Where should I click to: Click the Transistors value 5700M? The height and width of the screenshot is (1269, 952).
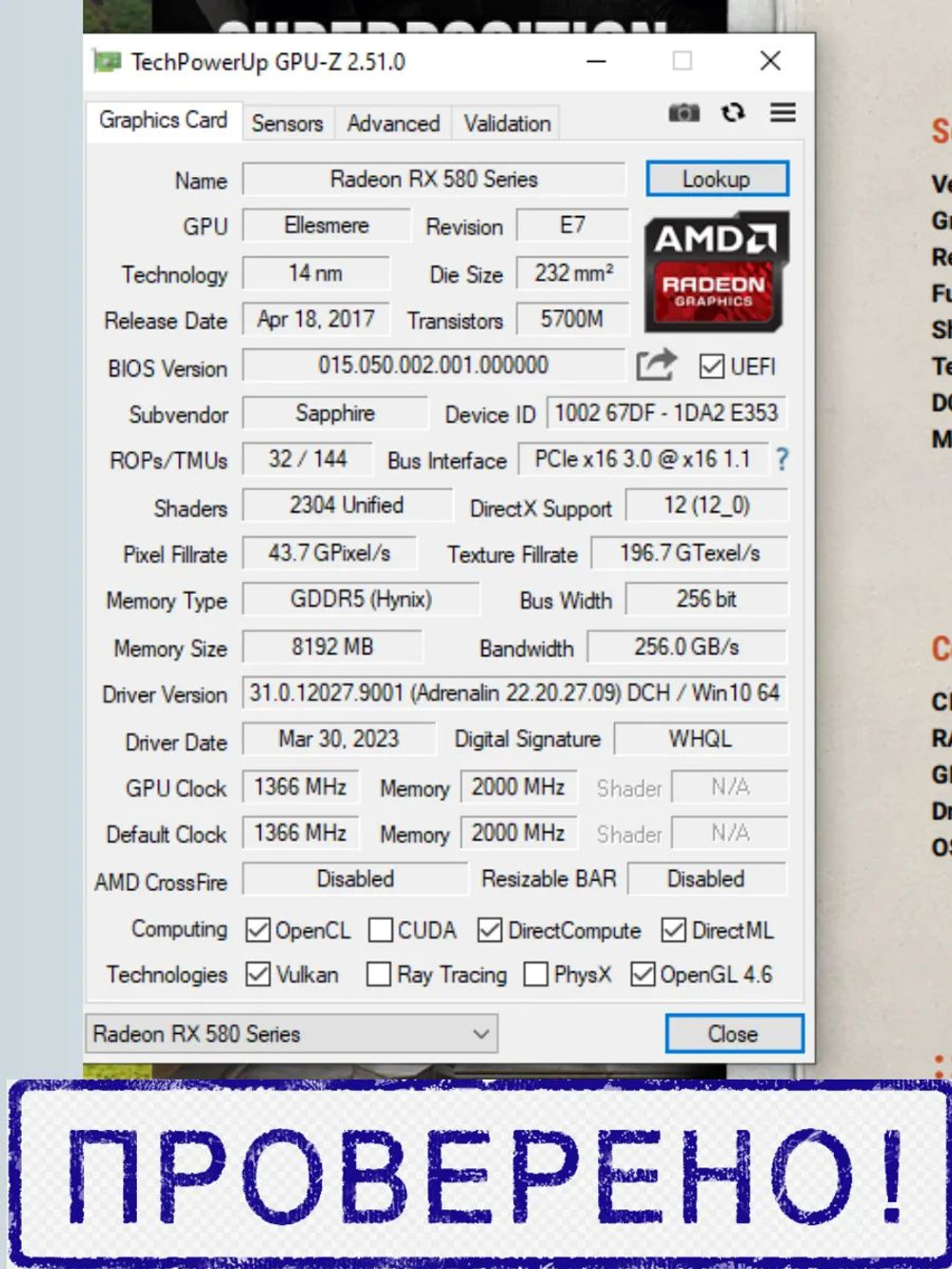[x=572, y=319]
